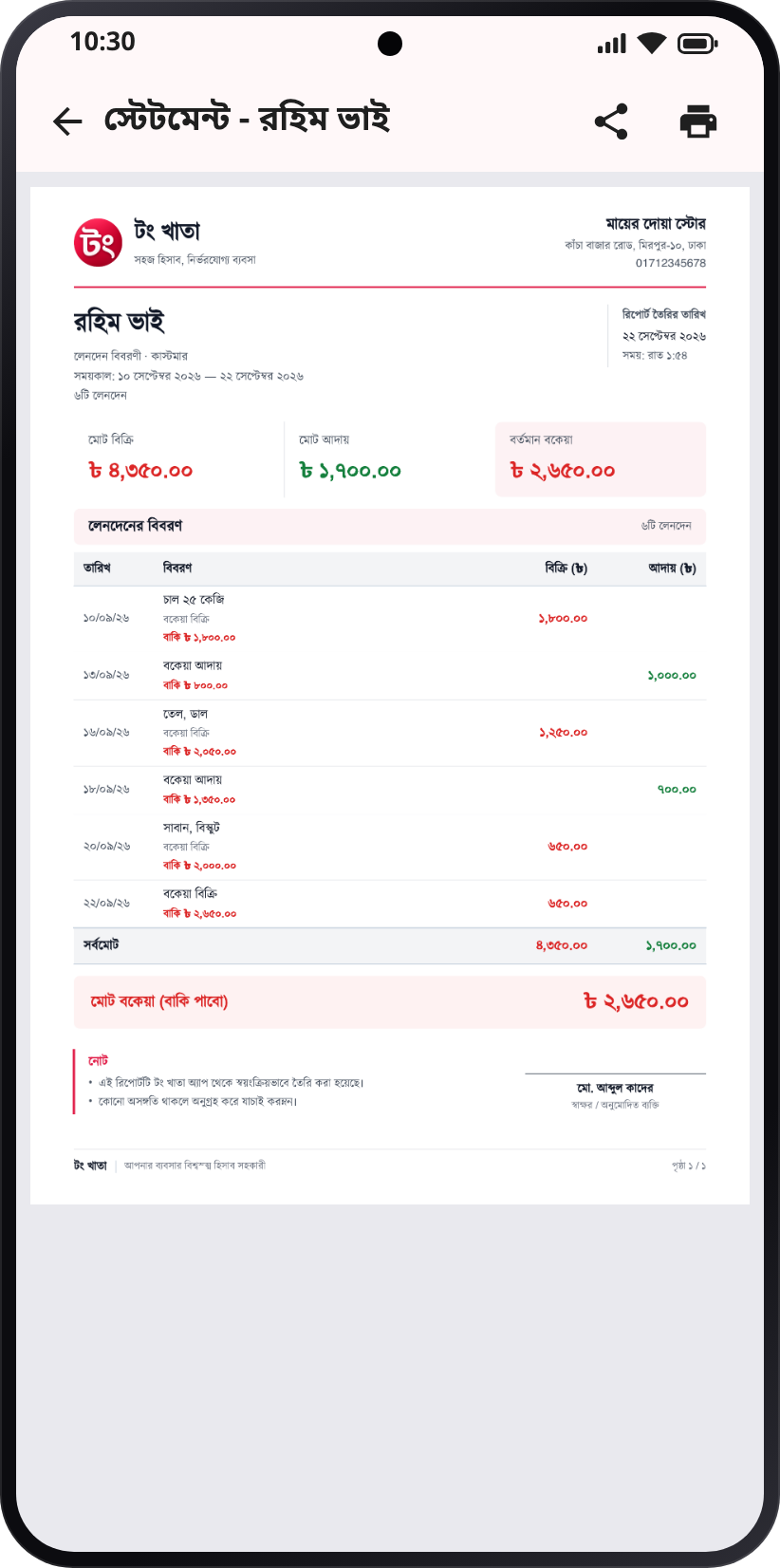Tap the 10:30 clock in status bar

(x=102, y=42)
